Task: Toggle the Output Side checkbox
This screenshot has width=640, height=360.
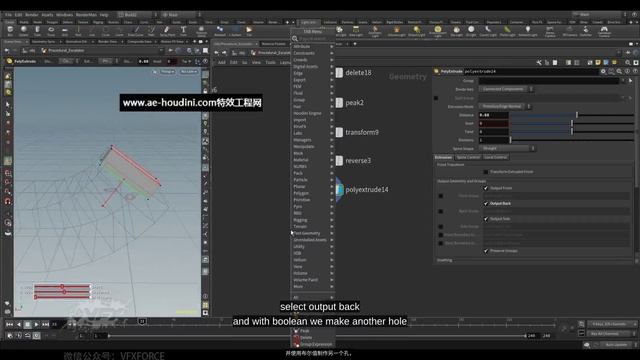Action: 486,219
